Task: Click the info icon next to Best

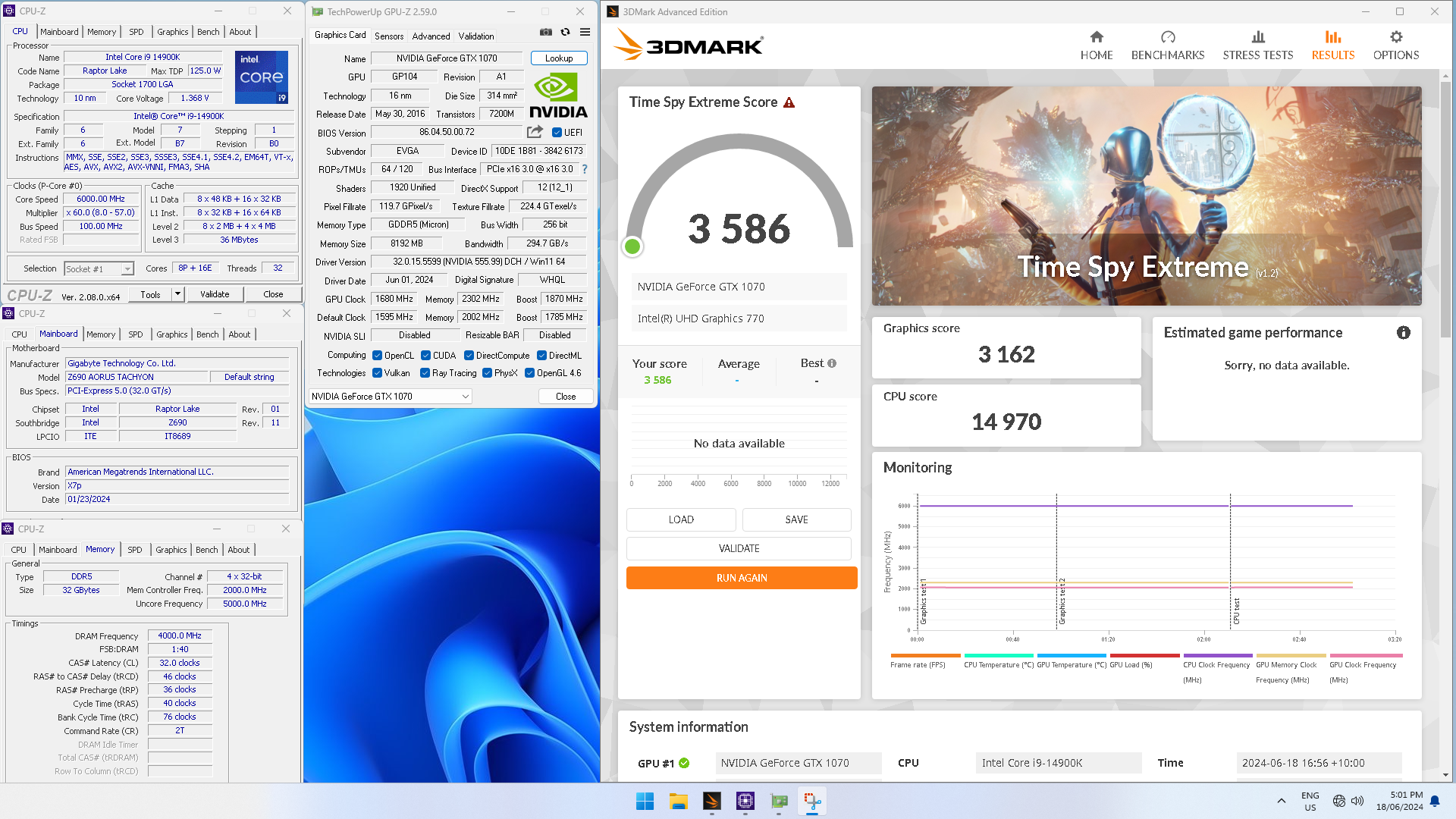Action: click(832, 363)
